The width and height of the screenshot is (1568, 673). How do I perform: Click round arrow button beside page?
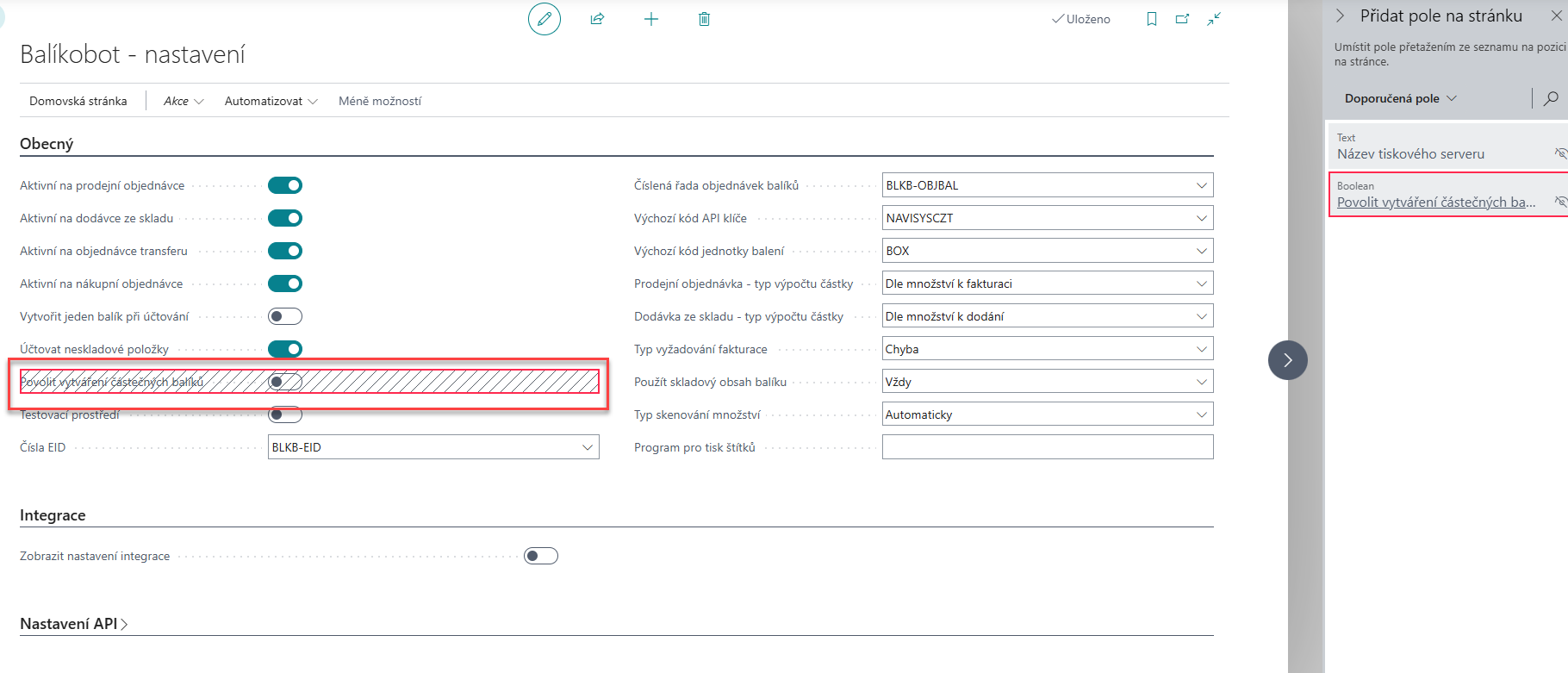(1287, 360)
